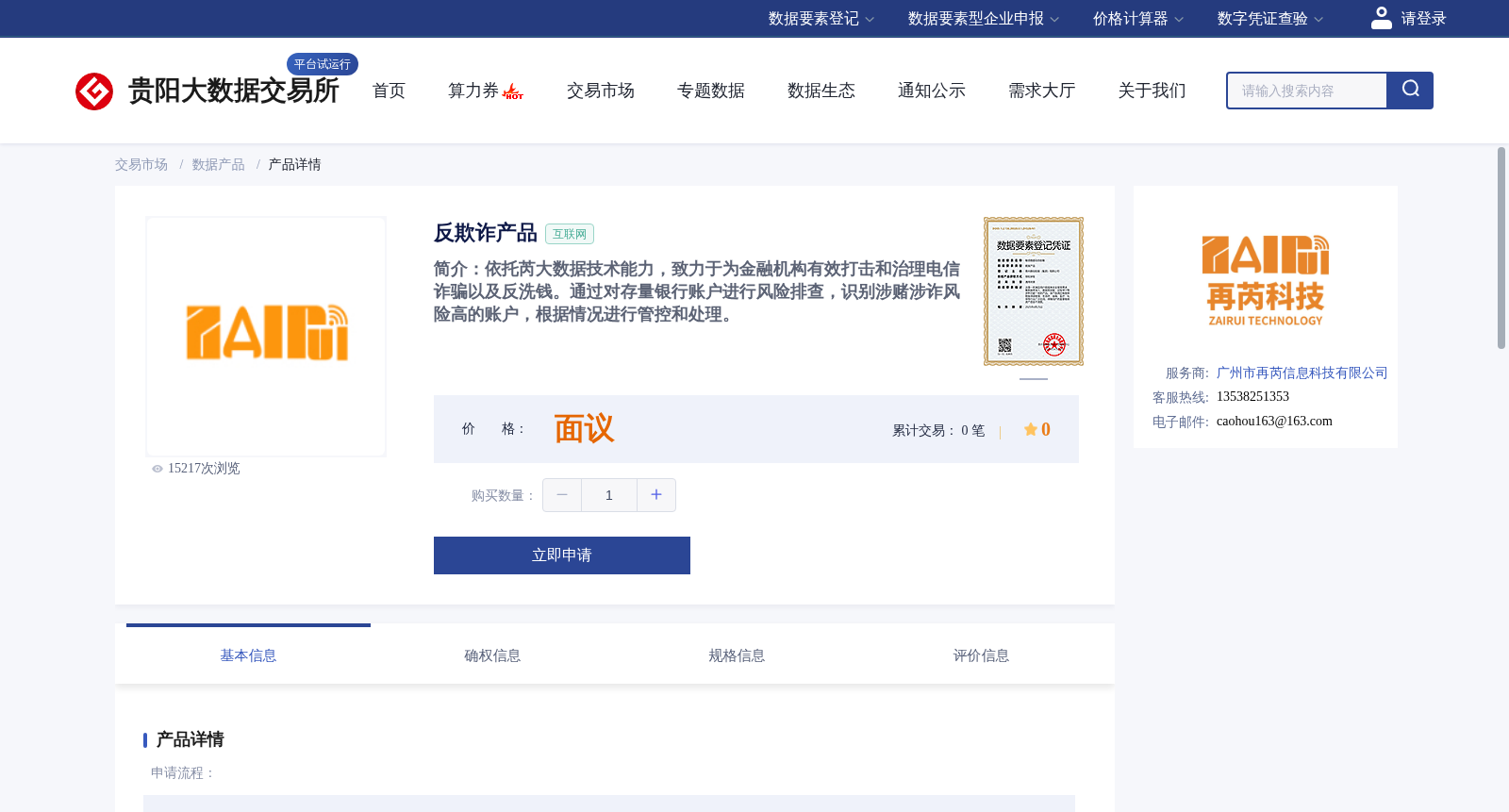The image size is (1509, 812).
Task: Expand the 数据要素登记 dropdown
Action: [821, 19]
